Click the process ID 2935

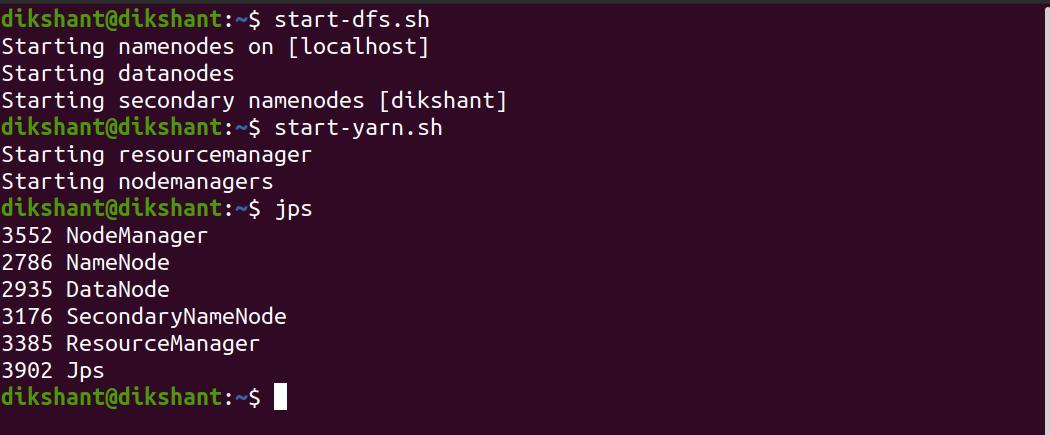click(x=28, y=290)
